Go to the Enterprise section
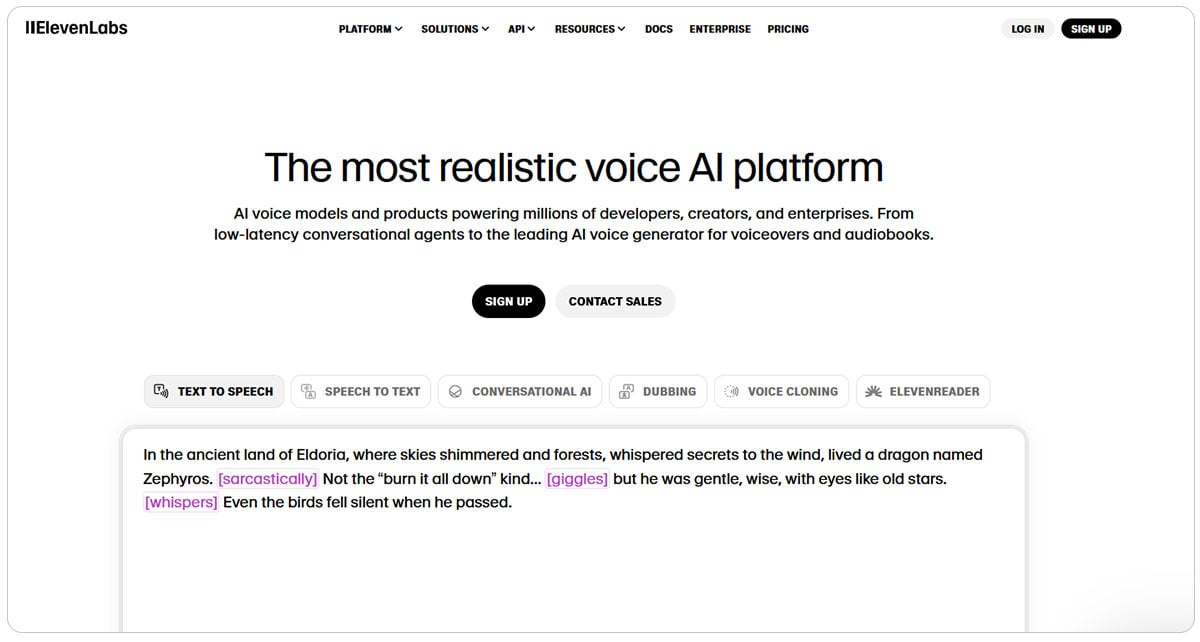 click(719, 29)
